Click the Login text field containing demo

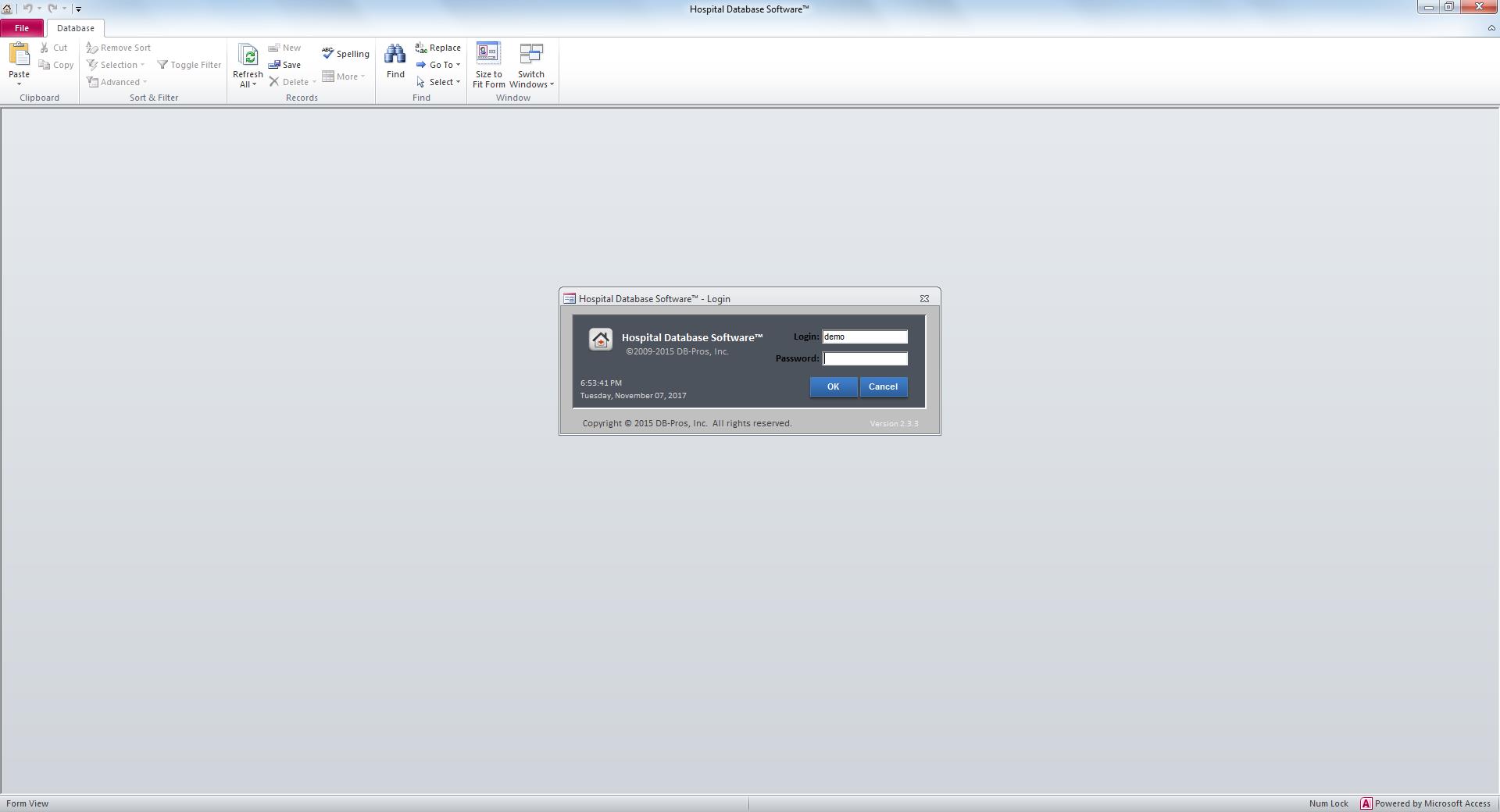[865, 337]
